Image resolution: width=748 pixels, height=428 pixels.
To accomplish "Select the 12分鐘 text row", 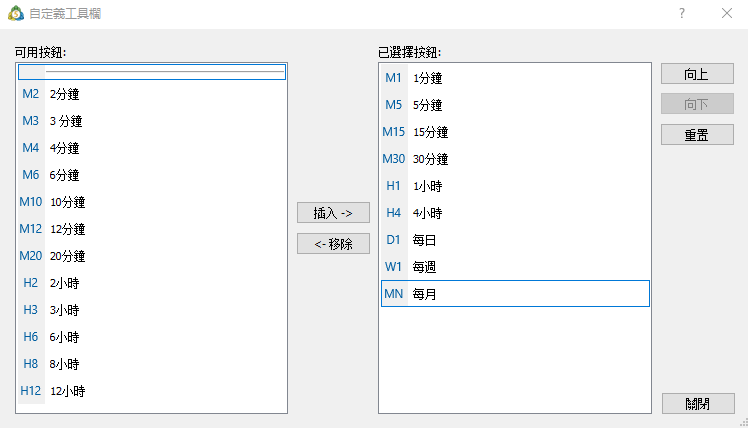I will (68, 230).
